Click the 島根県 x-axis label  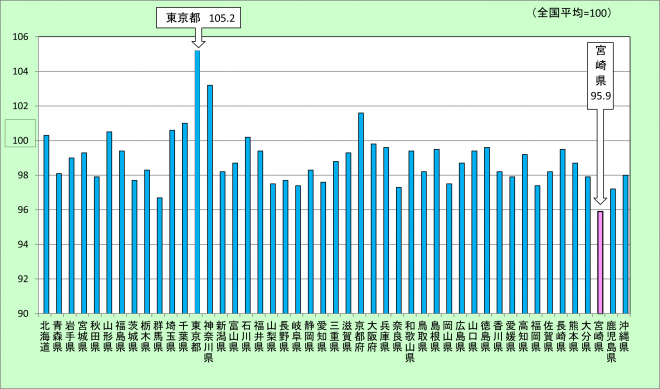point(436,336)
